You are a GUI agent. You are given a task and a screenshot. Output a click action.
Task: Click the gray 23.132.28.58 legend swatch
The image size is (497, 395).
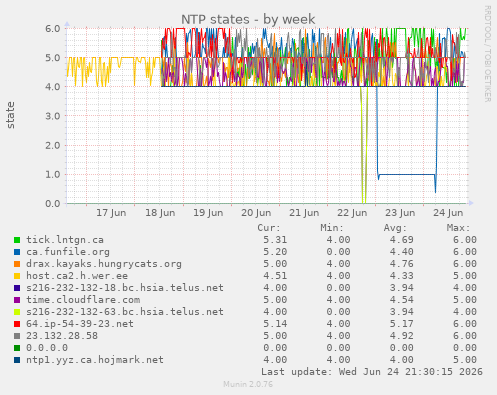click(x=17, y=336)
